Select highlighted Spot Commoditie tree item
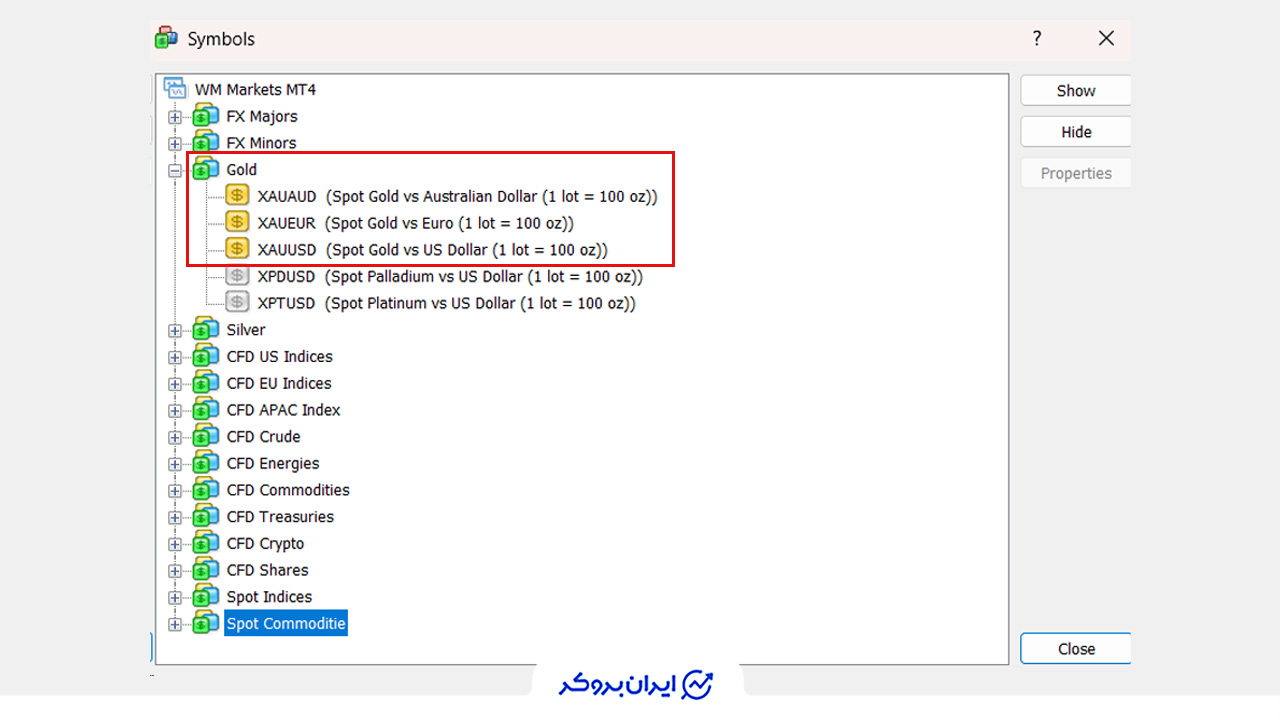1280x720 pixels. click(x=286, y=624)
